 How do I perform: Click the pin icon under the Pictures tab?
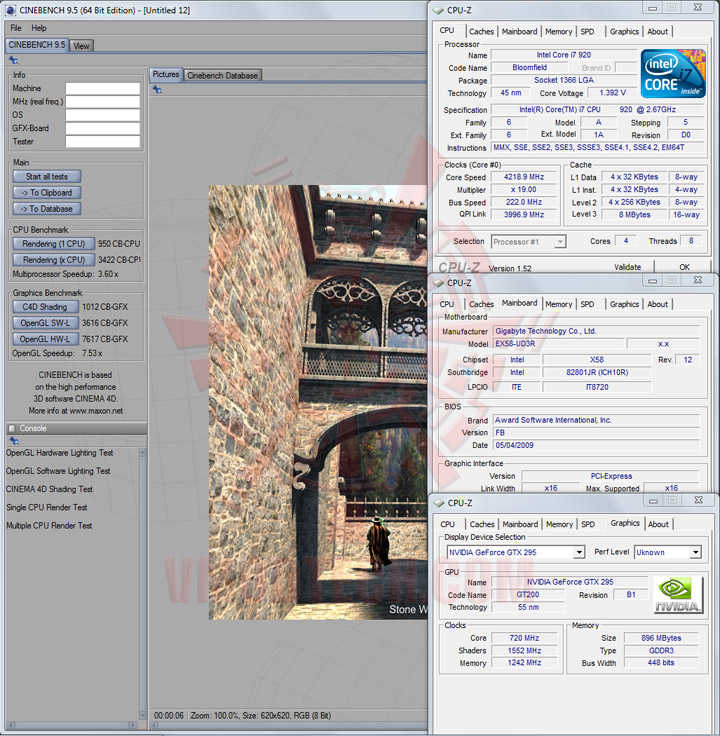[157, 90]
